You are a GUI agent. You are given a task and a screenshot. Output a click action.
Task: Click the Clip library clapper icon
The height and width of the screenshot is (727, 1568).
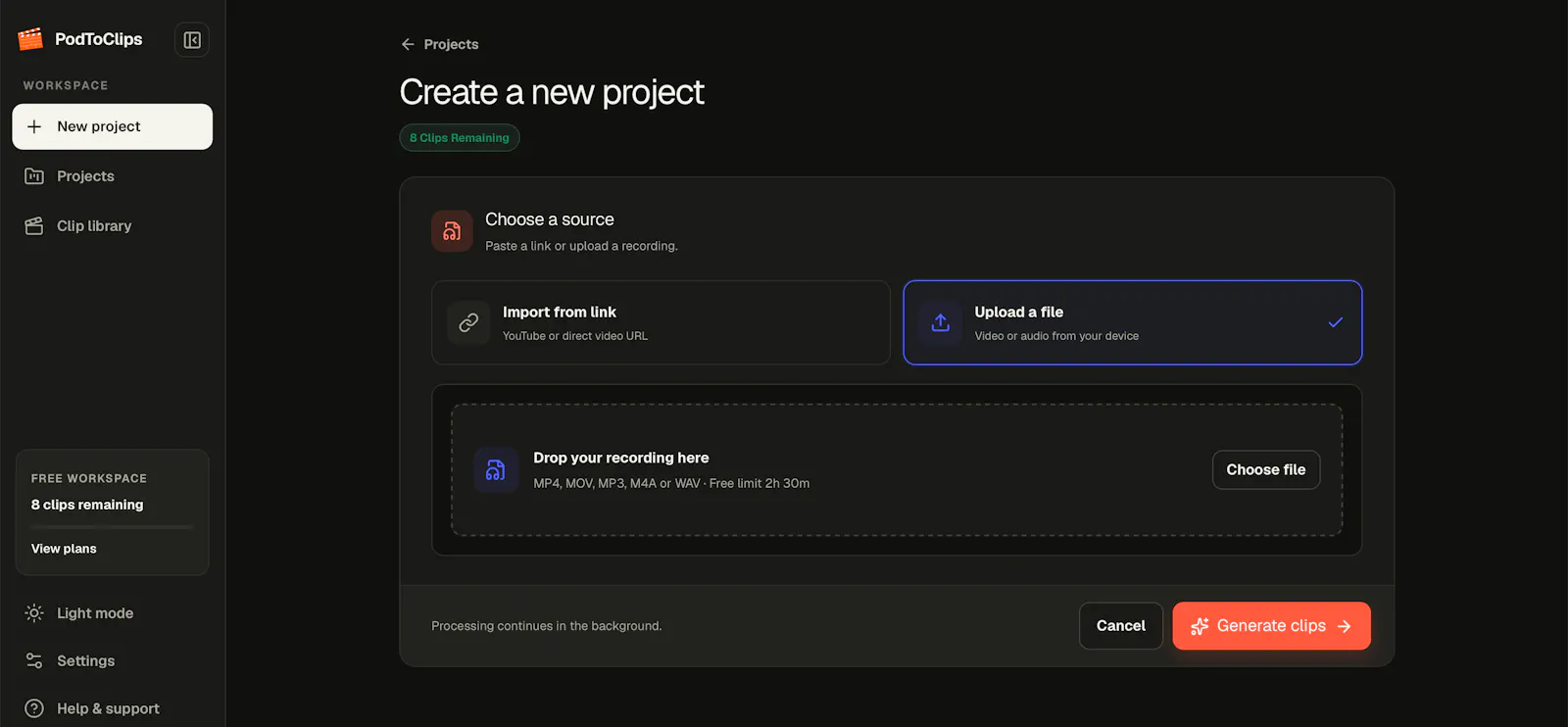pyautogui.click(x=34, y=226)
